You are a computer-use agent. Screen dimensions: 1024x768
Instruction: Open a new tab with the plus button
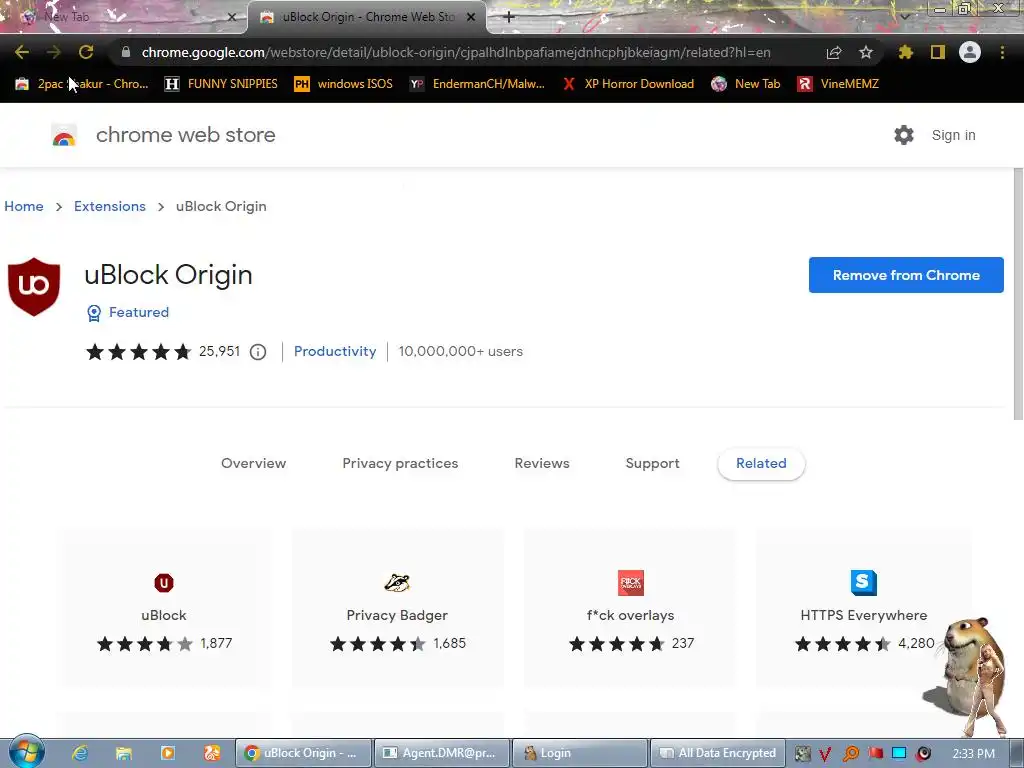pos(509,17)
